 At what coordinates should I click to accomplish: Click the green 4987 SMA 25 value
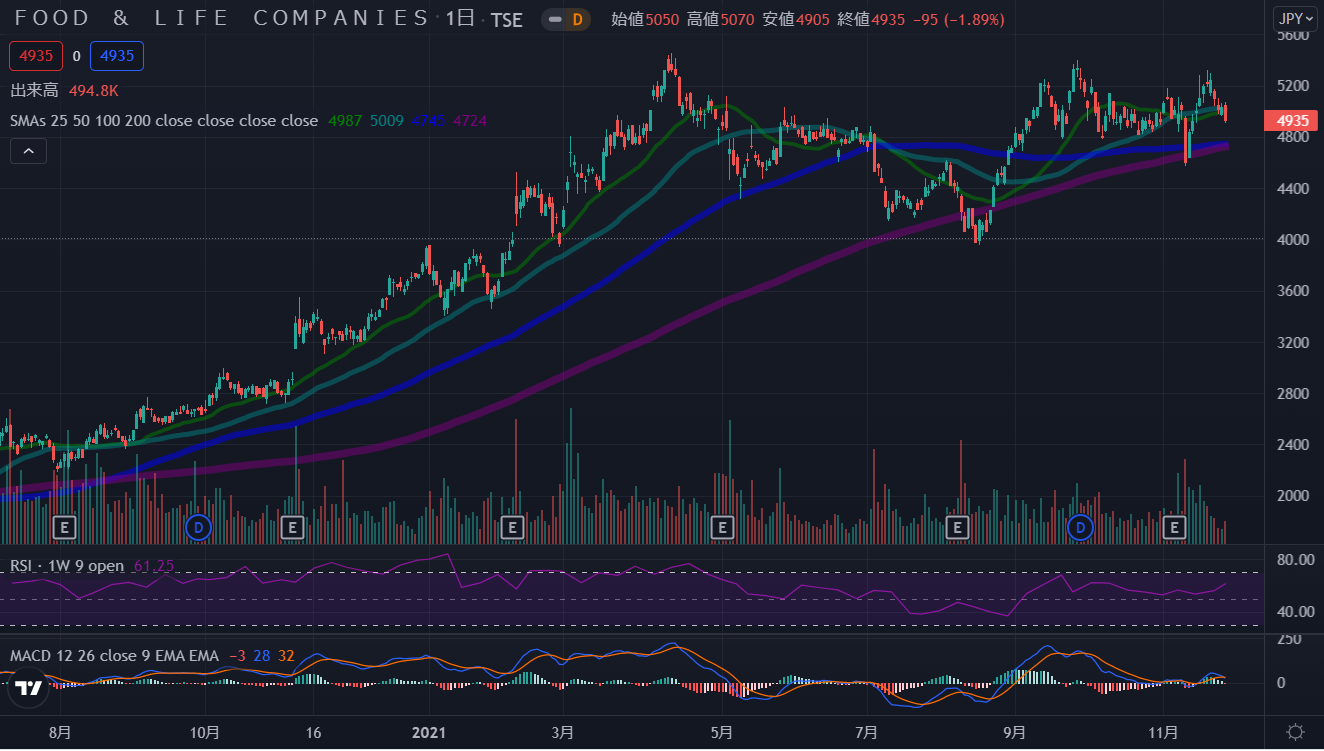346,121
